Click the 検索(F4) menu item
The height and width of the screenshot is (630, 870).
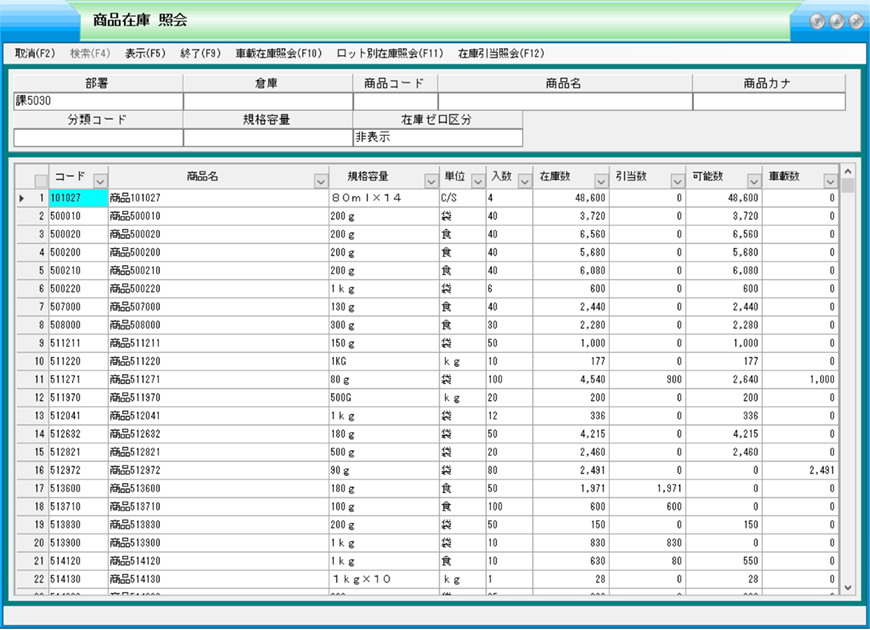pyautogui.click(x=90, y=53)
